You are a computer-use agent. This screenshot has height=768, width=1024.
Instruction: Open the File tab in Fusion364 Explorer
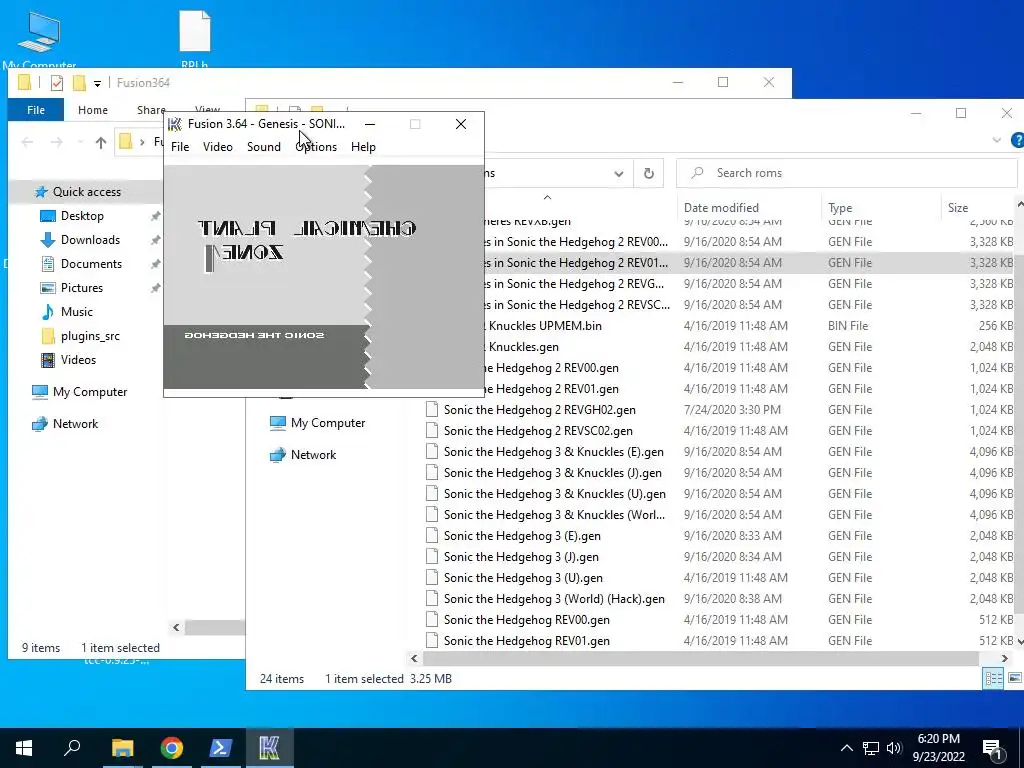point(36,110)
